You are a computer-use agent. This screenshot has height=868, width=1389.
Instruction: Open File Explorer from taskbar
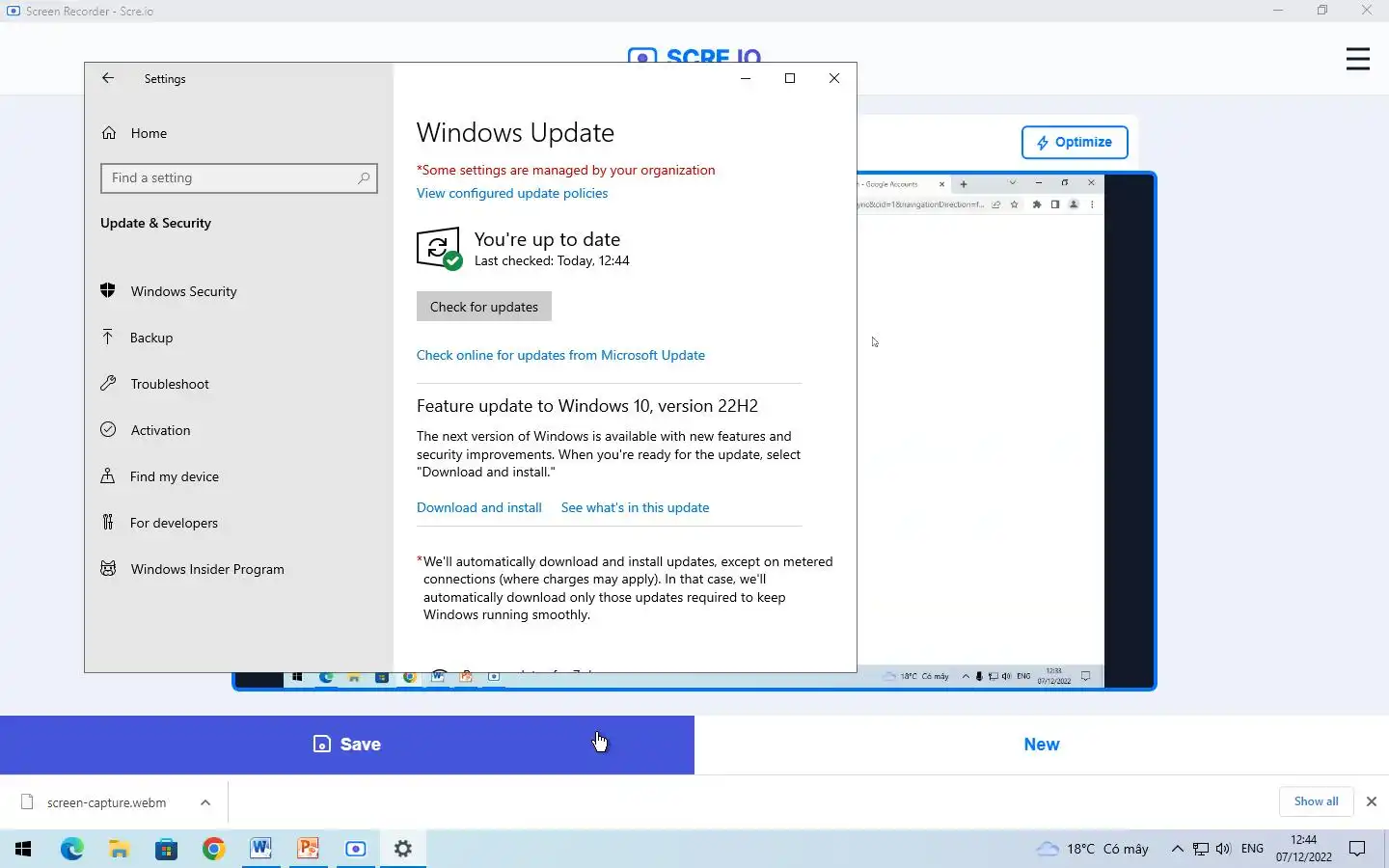coord(119,849)
